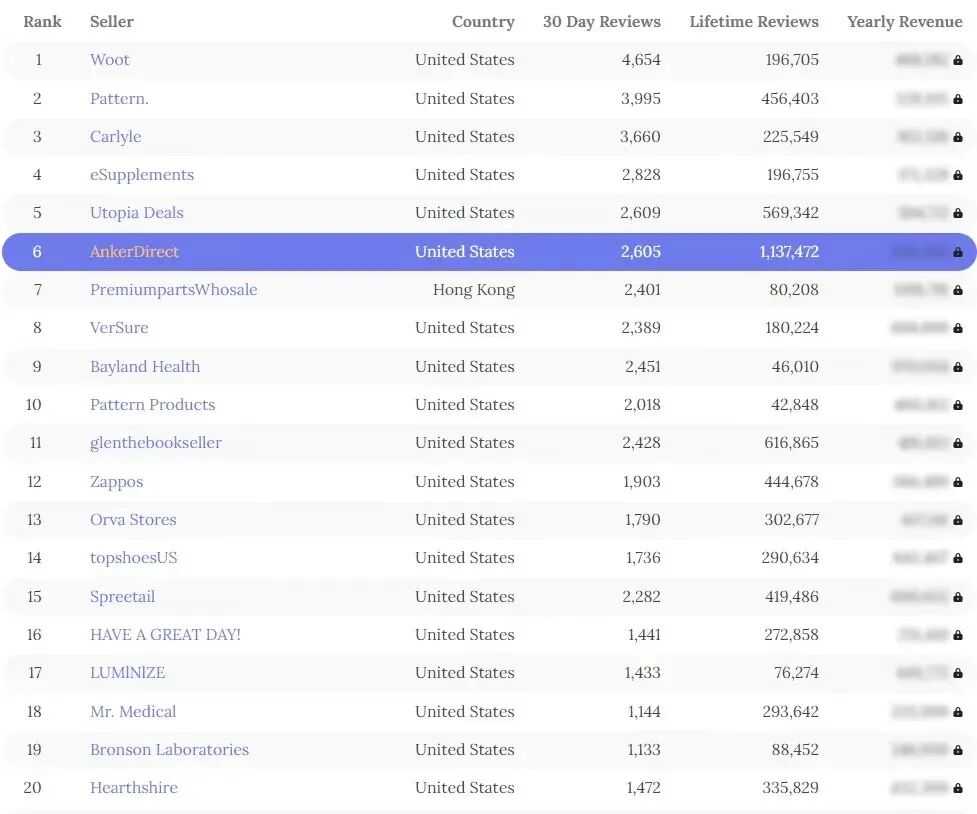Click the Yearly Revenue column header
Image resolution: width=977 pixels, height=814 pixels.
[x=904, y=22]
